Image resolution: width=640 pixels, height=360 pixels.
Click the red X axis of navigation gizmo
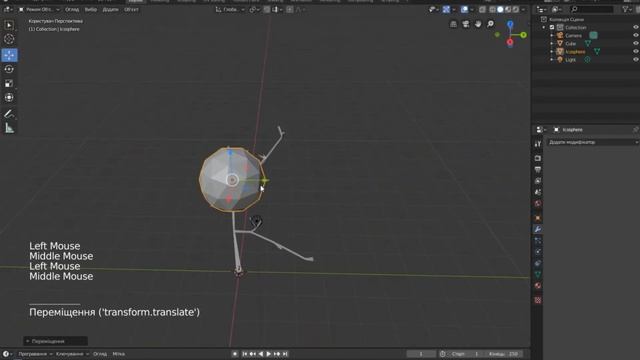coord(510,42)
